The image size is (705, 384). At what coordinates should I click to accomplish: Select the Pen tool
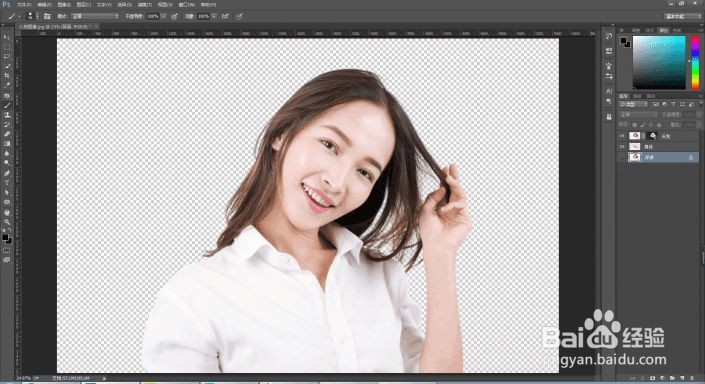tap(7, 173)
